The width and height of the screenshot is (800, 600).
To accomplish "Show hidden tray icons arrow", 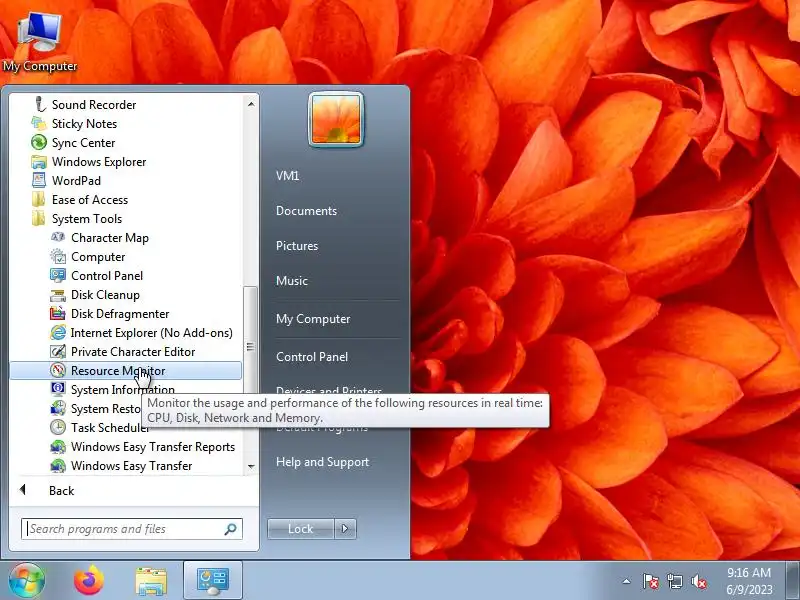I will 627,581.
